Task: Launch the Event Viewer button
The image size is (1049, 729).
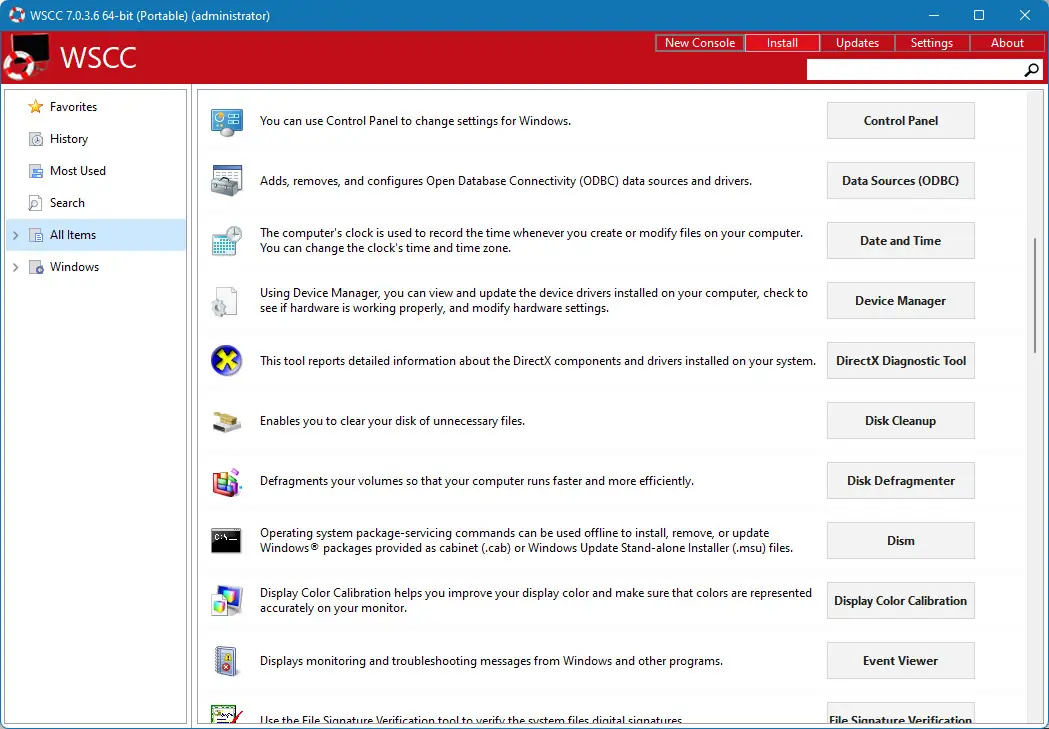Action: click(x=900, y=661)
